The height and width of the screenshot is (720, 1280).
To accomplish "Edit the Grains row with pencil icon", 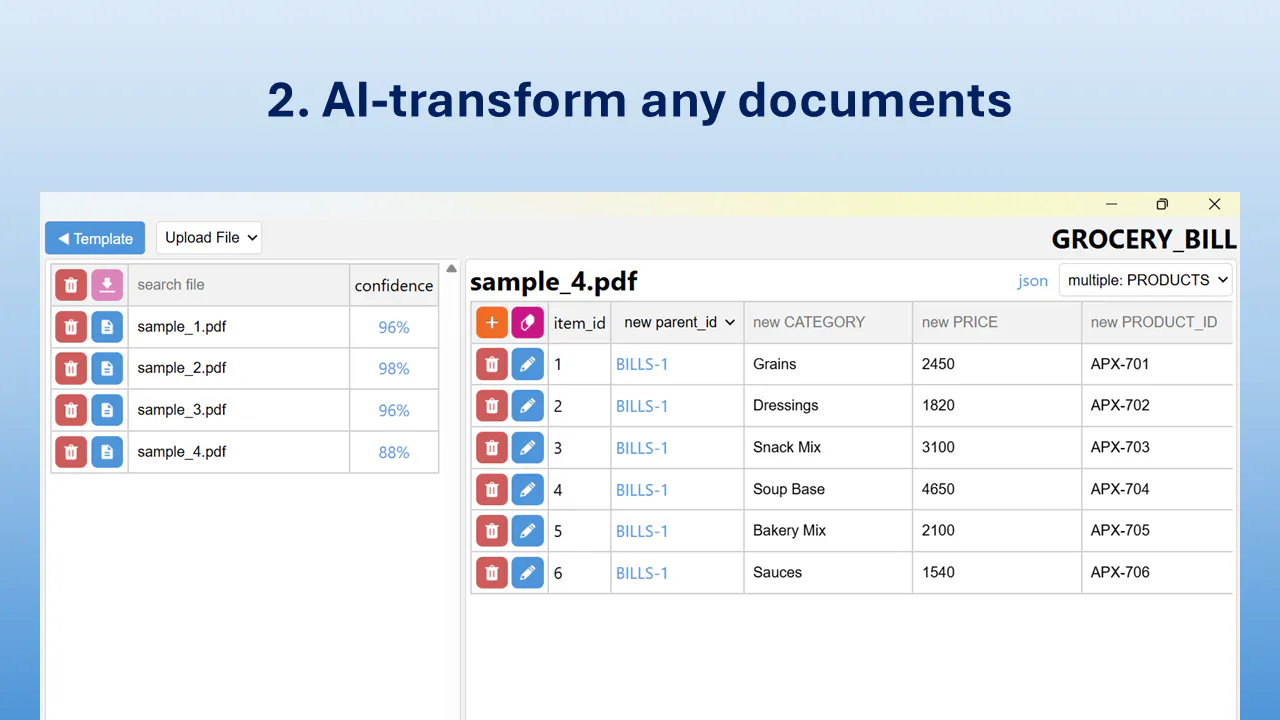I will (528, 364).
